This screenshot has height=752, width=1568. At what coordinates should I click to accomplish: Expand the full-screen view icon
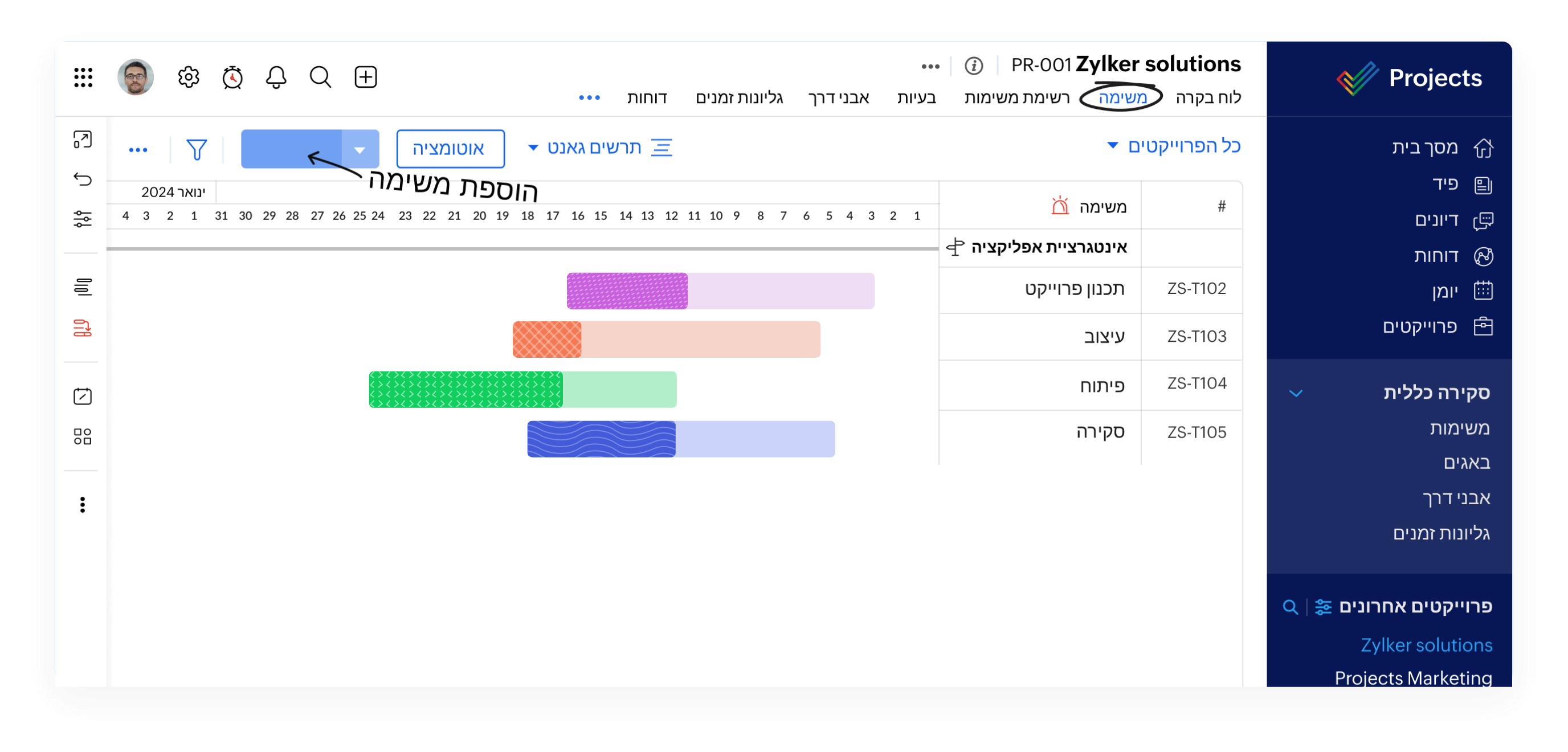[x=83, y=140]
